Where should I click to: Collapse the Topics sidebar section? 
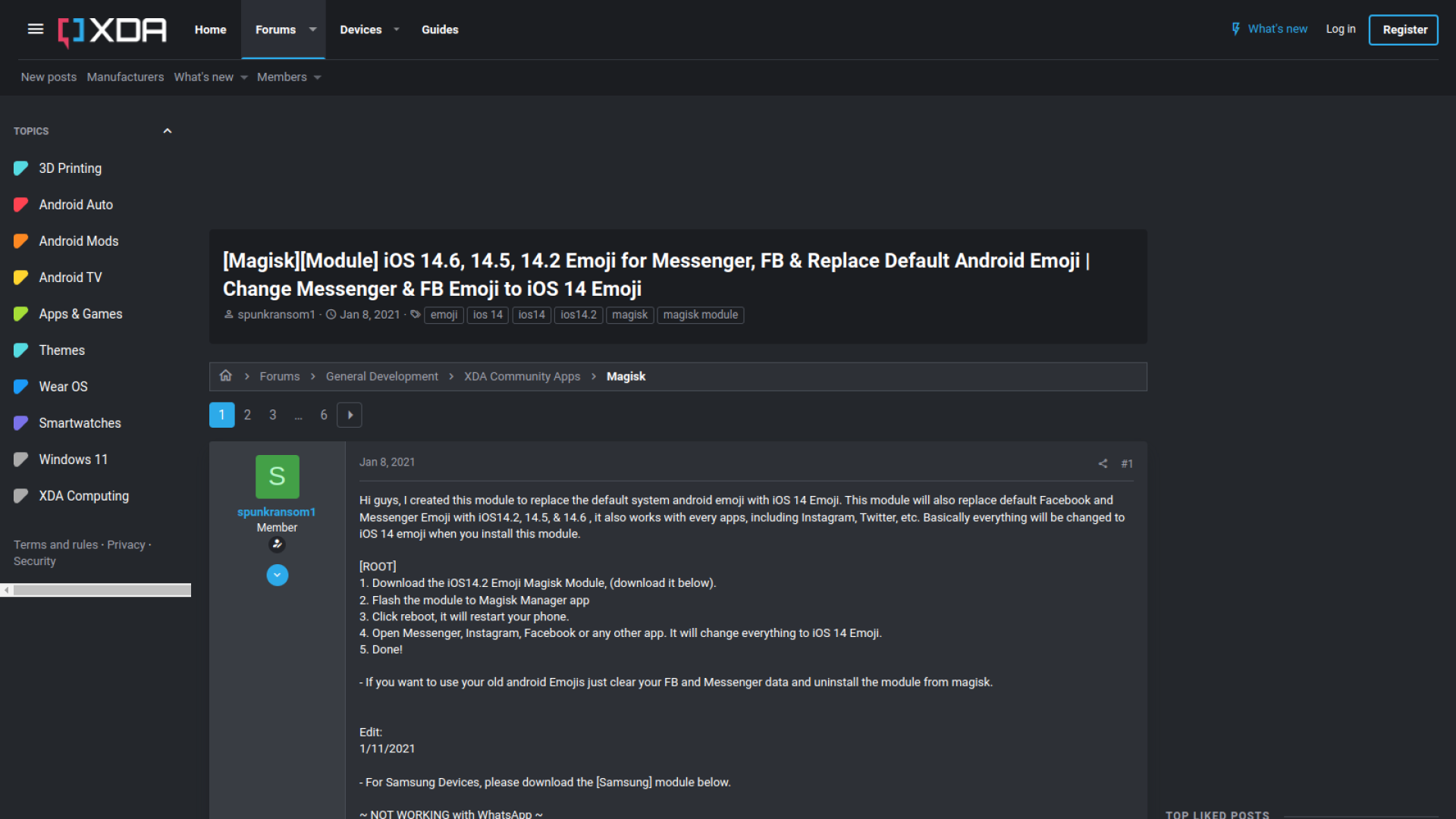coord(167,131)
